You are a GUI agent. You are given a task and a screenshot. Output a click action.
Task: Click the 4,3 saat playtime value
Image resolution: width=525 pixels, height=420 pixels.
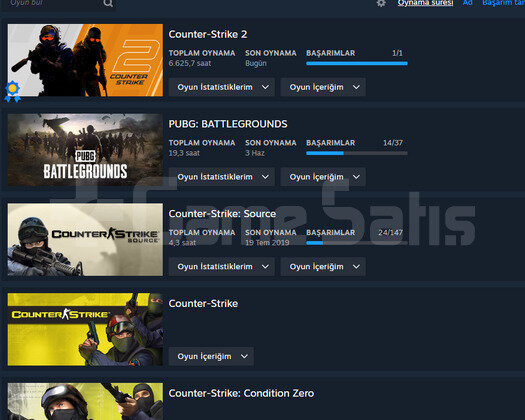coord(182,243)
